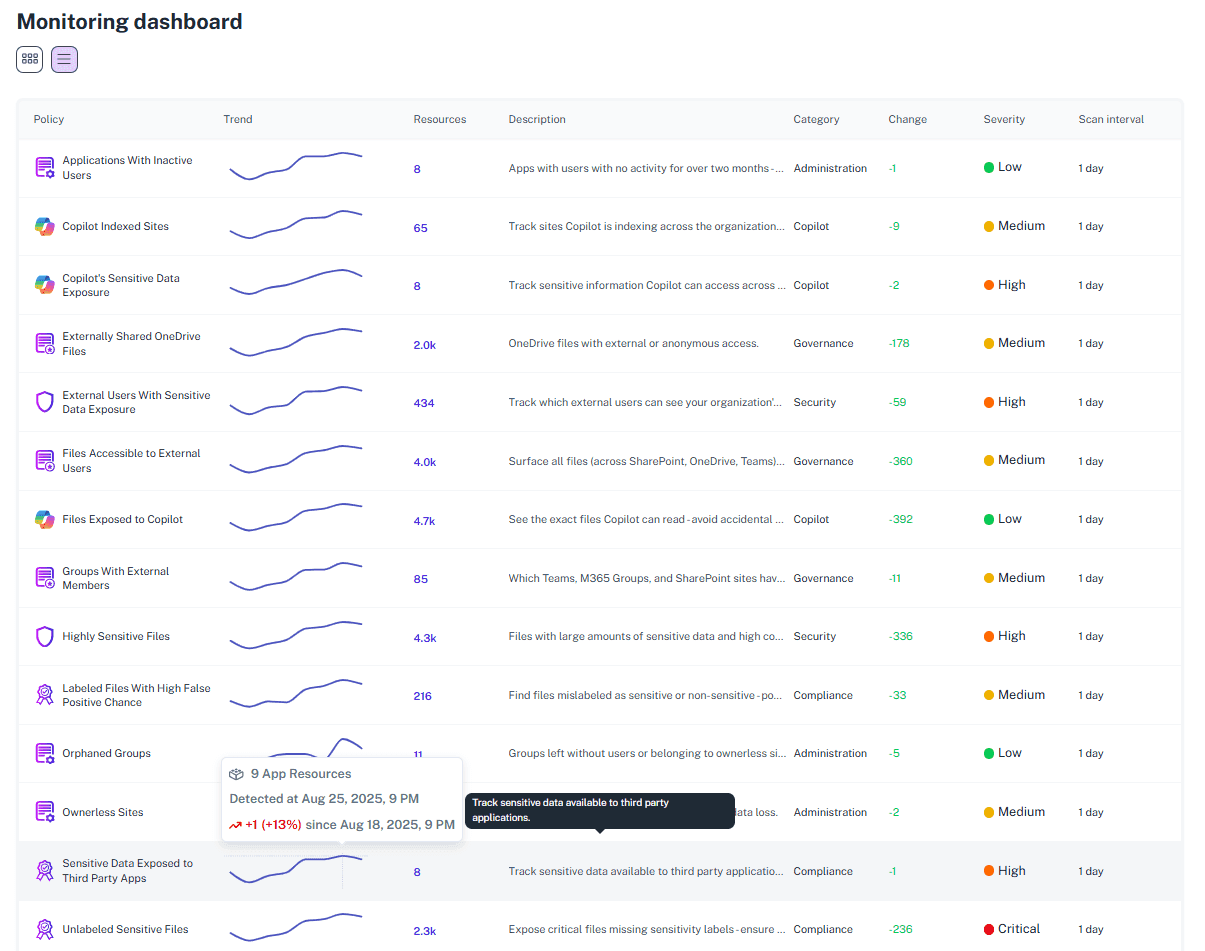Click the trend sparkline for Highly Sensitive Files

click(296, 636)
